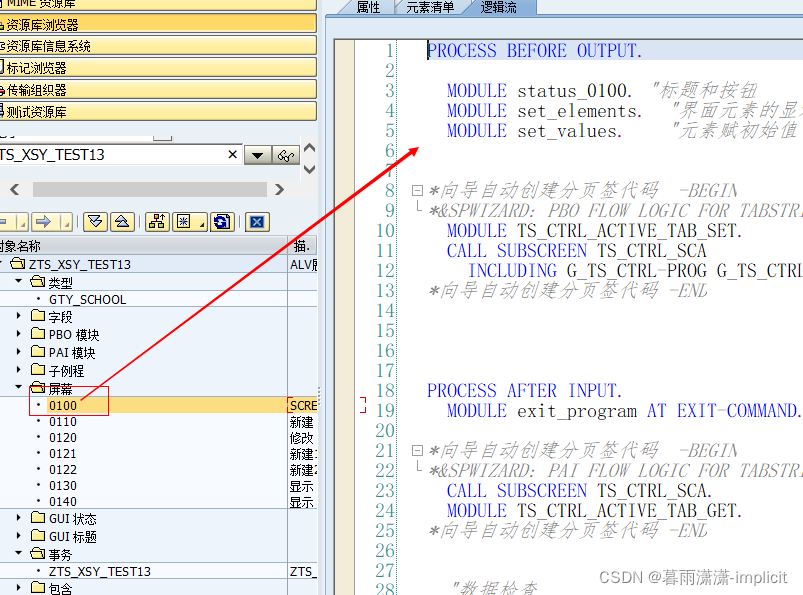Click the forward navigation arrow icon
This screenshot has width=803, height=595.
point(44,222)
